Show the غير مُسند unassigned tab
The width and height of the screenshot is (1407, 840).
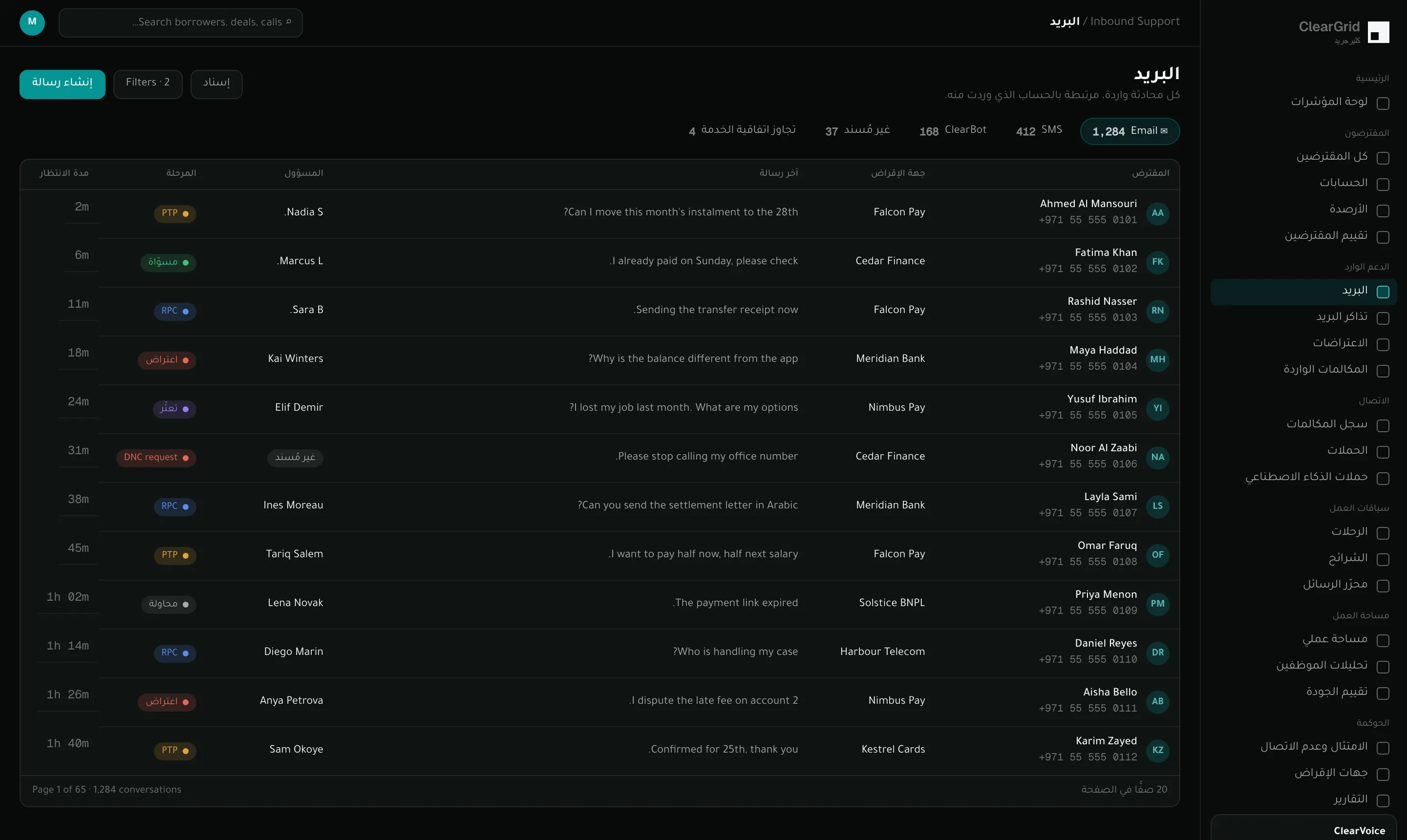coord(857,131)
